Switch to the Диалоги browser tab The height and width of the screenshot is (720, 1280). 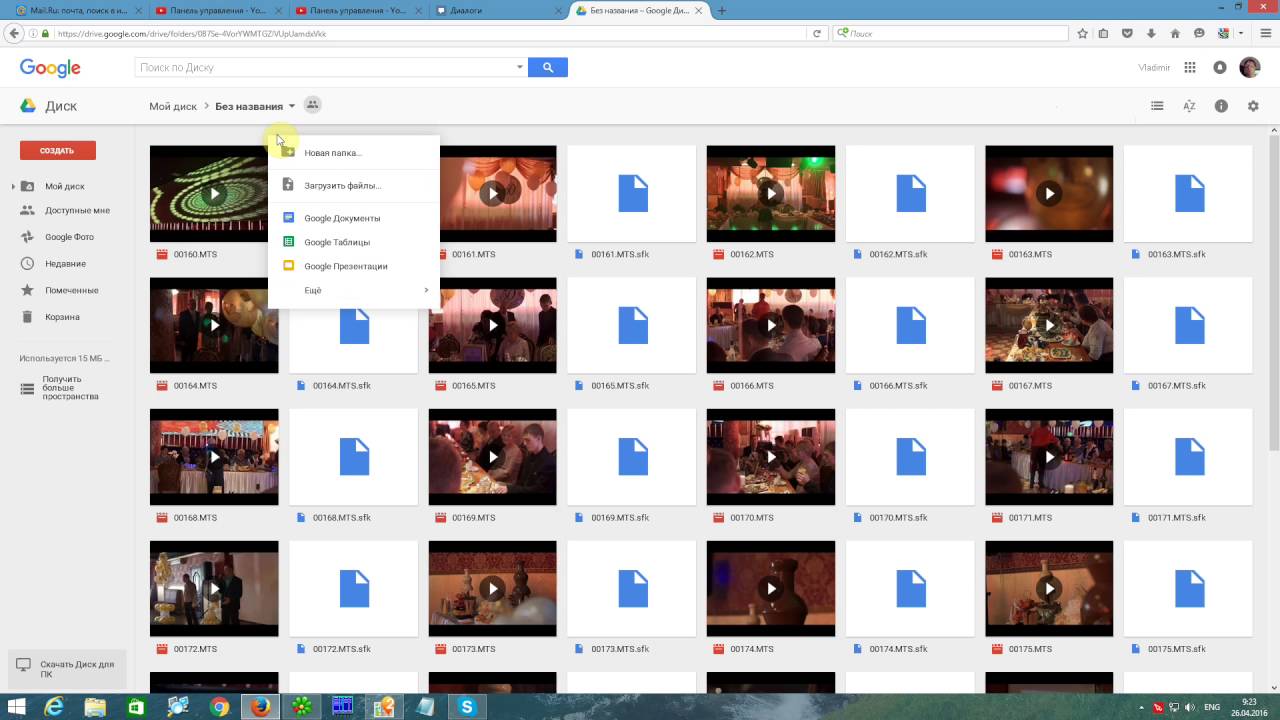[498, 10]
